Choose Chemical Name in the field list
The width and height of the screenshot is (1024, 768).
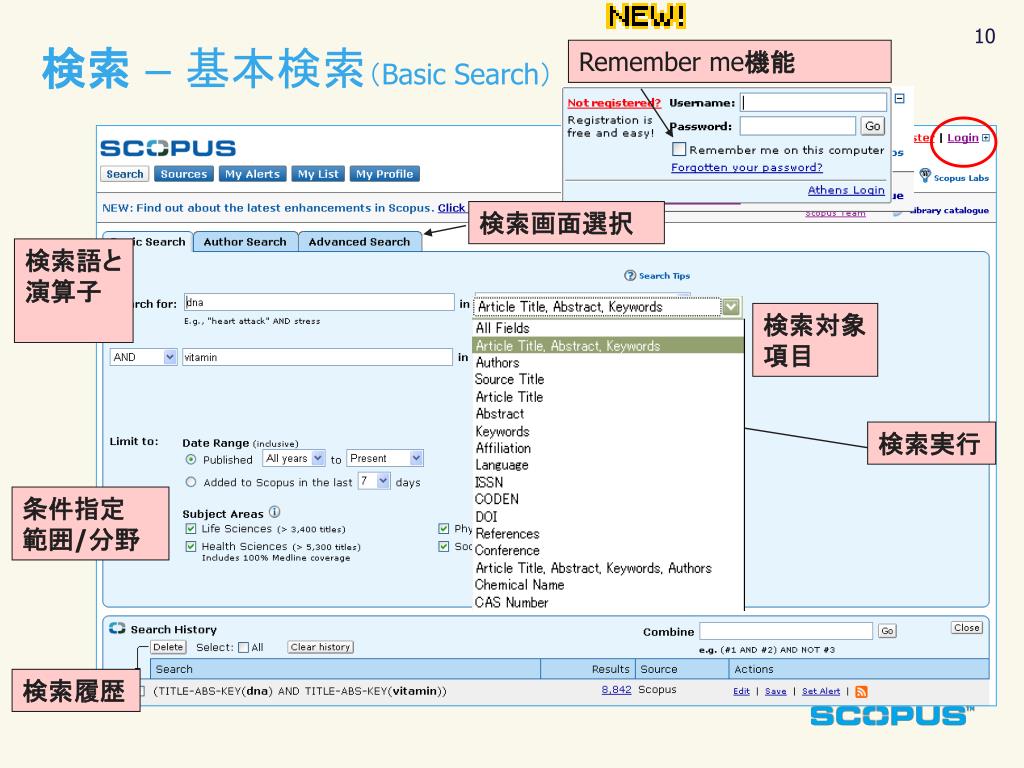click(519, 585)
